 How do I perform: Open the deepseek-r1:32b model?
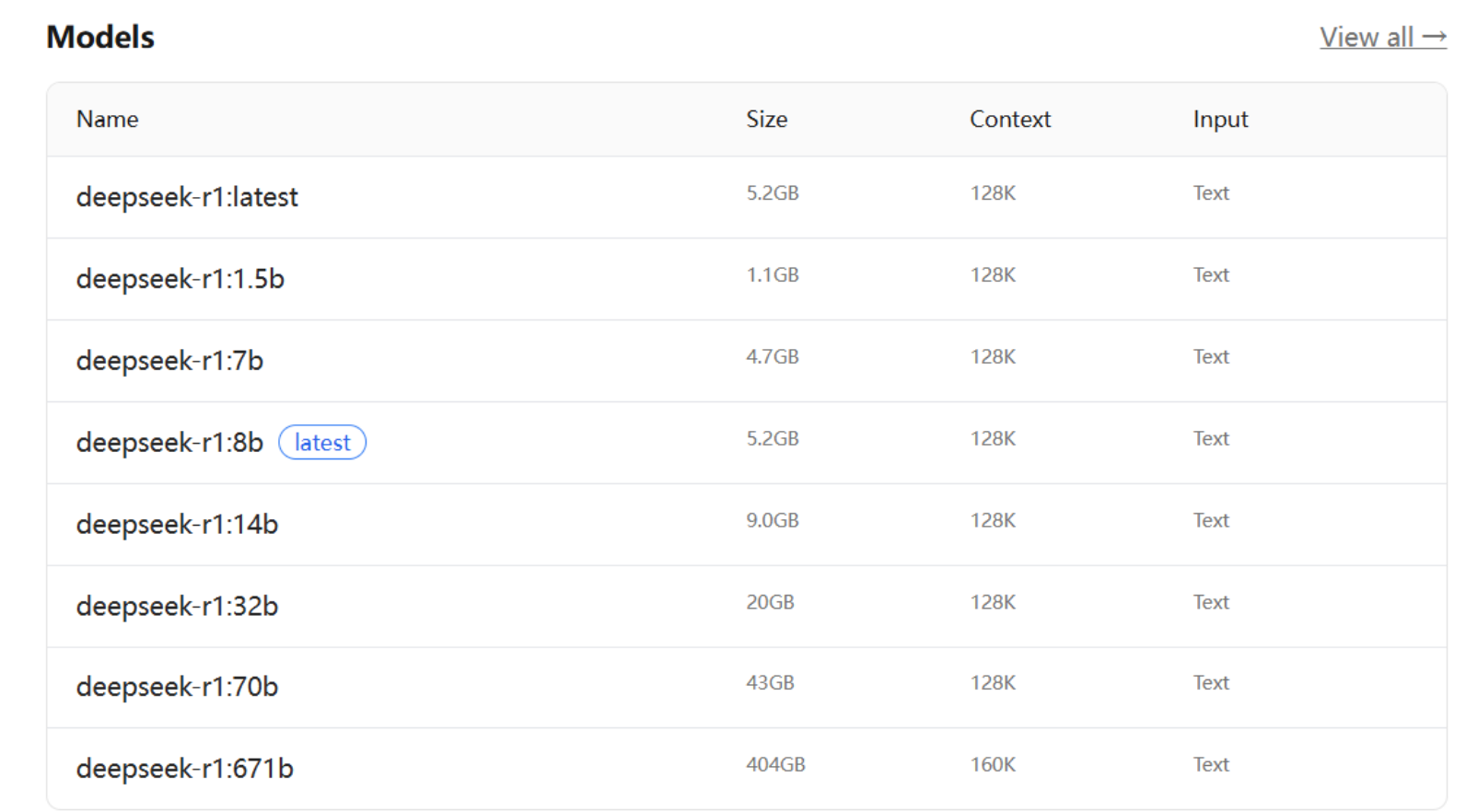[x=177, y=607]
